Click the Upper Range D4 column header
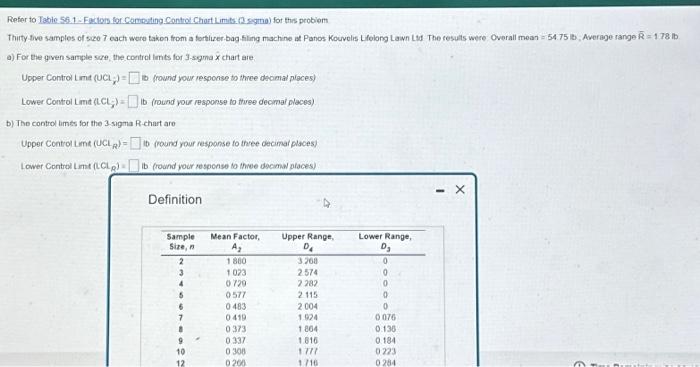700x367 pixels. (x=308, y=242)
